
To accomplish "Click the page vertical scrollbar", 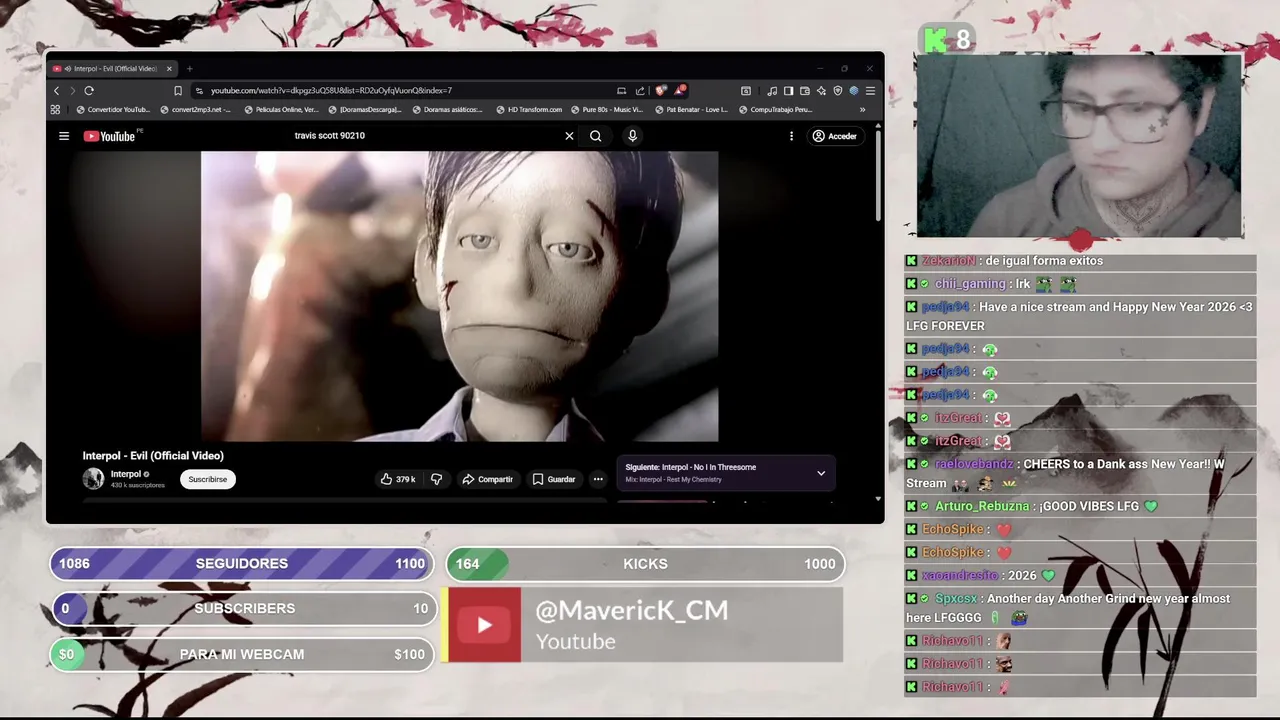I will coord(878,175).
